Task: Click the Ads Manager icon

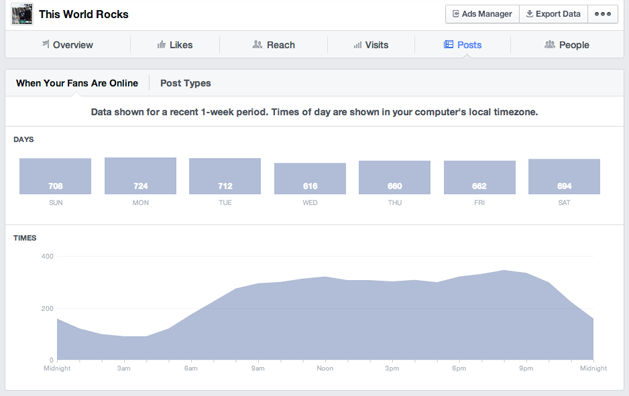Action: [x=456, y=14]
